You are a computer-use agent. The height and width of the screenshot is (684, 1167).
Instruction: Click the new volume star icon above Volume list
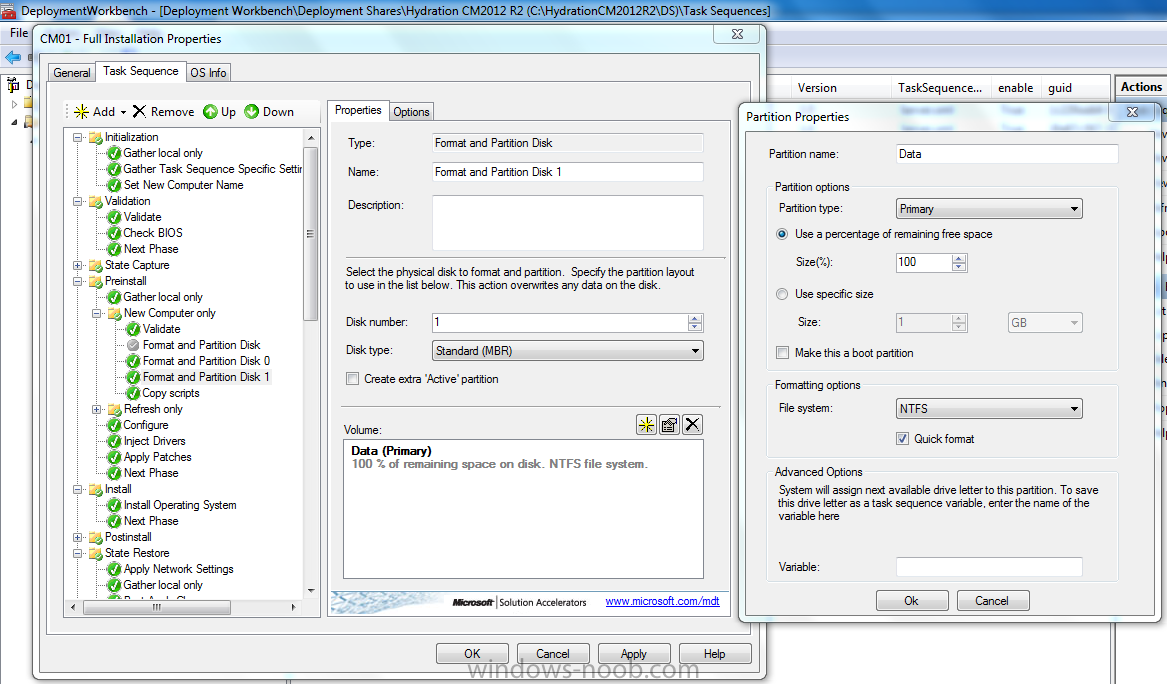[x=646, y=424]
